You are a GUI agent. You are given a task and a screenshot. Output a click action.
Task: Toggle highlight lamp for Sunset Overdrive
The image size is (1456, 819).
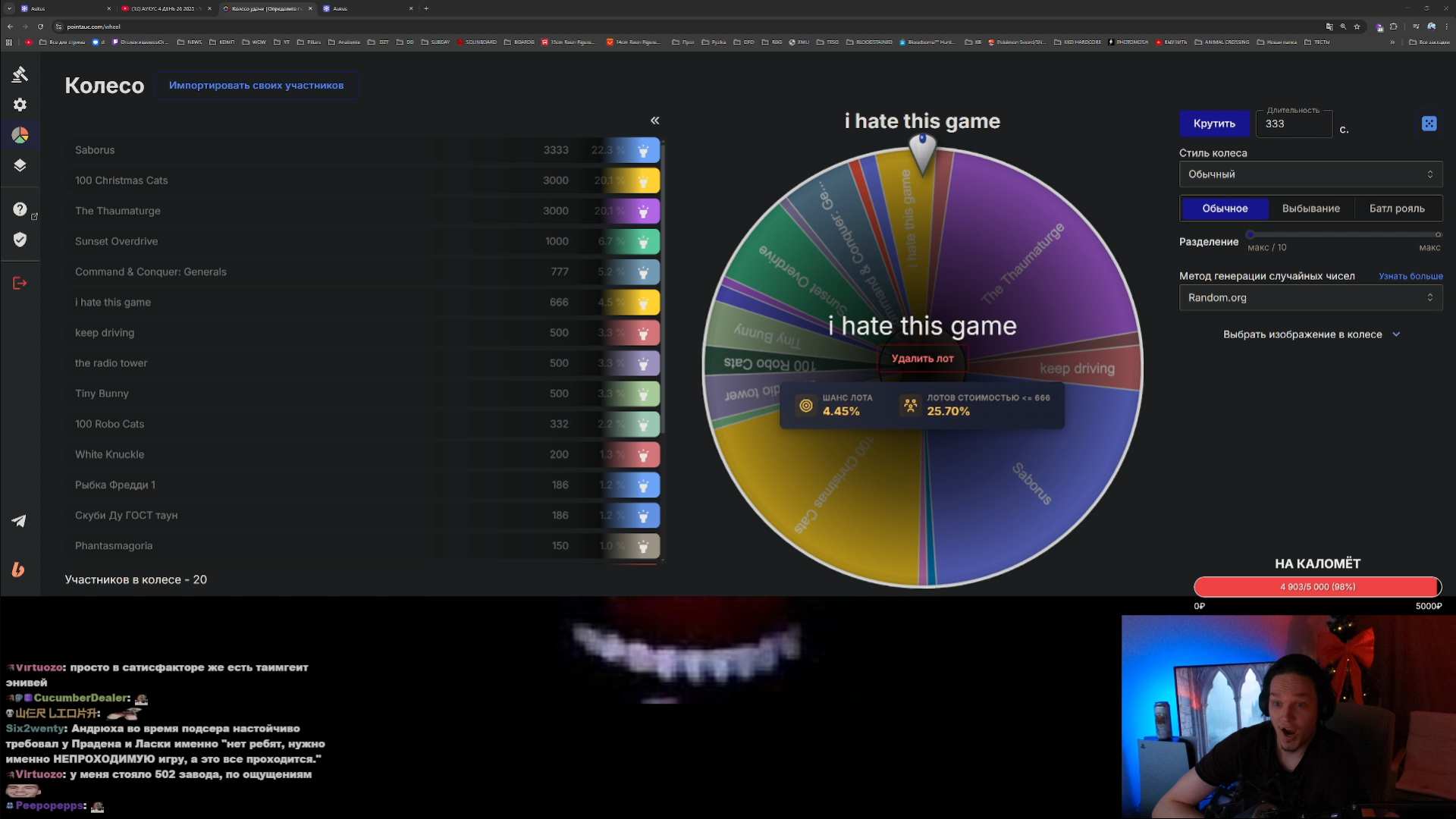click(x=643, y=242)
